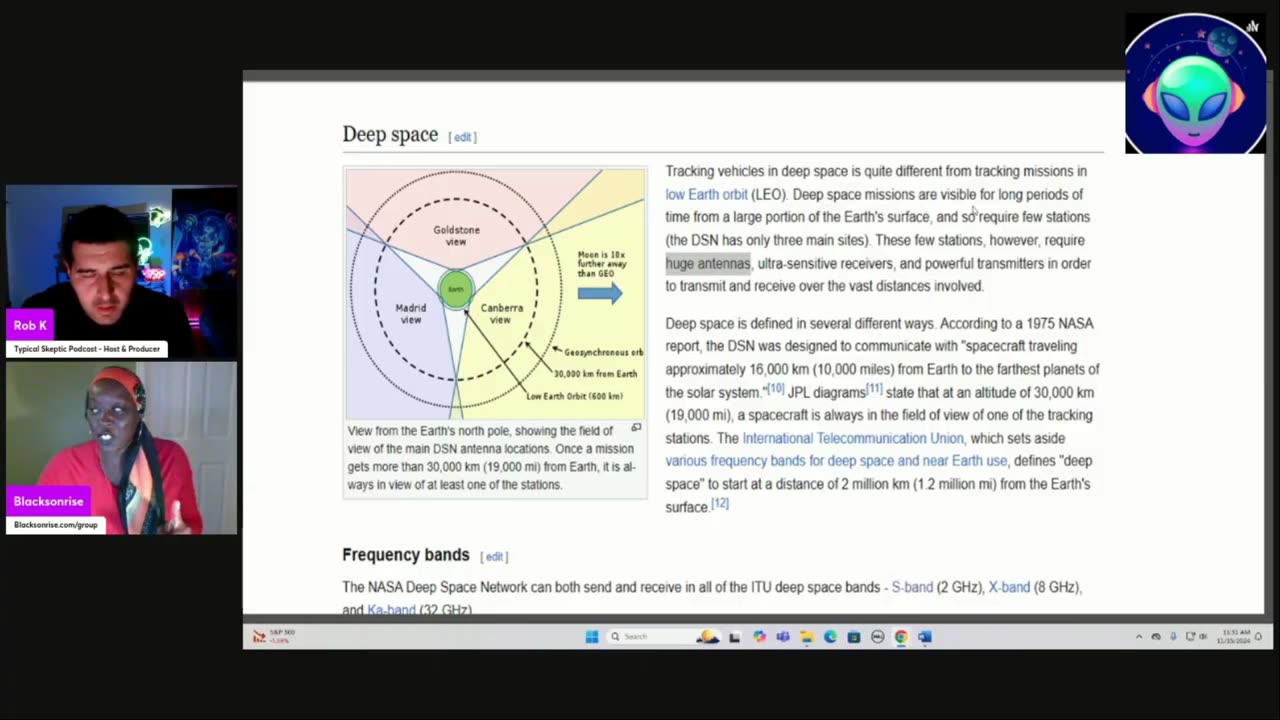The width and height of the screenshot is (1280, 720).
Task: Open the Copilot taskbar icon
Action: [x=759, y=636]
